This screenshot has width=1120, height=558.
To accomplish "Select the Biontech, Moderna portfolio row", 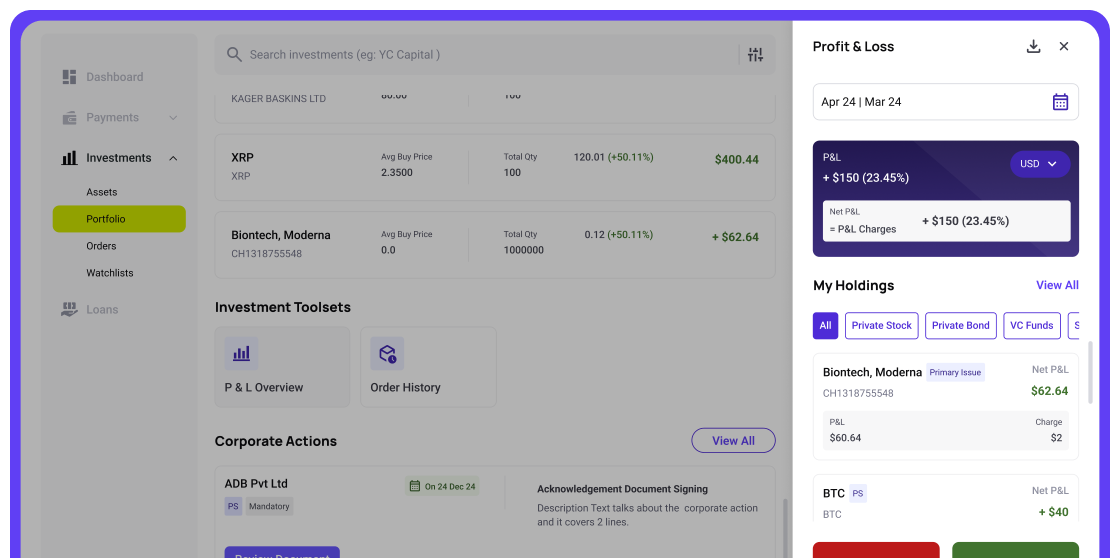I will pos(495,244).
